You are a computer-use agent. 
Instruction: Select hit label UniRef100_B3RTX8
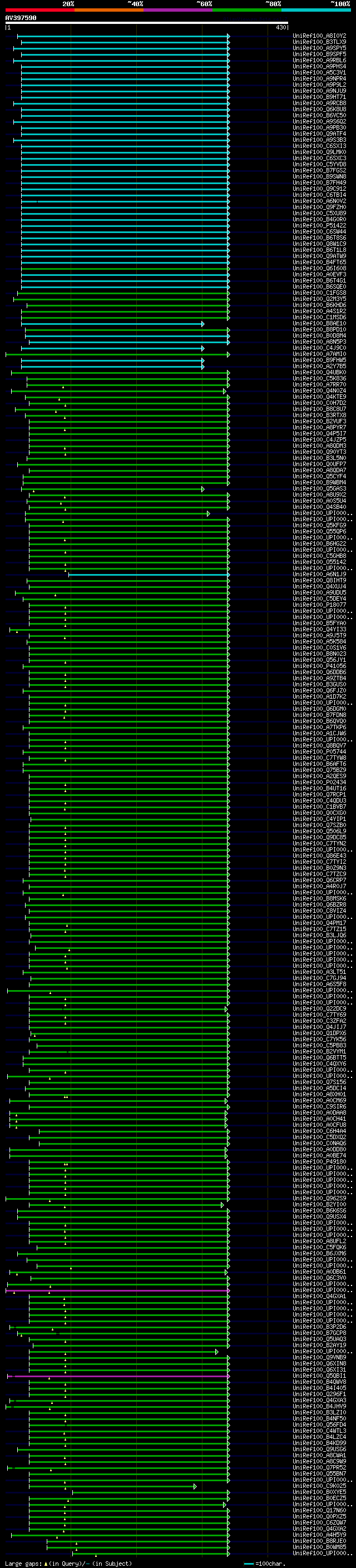[x=319, y=415]
